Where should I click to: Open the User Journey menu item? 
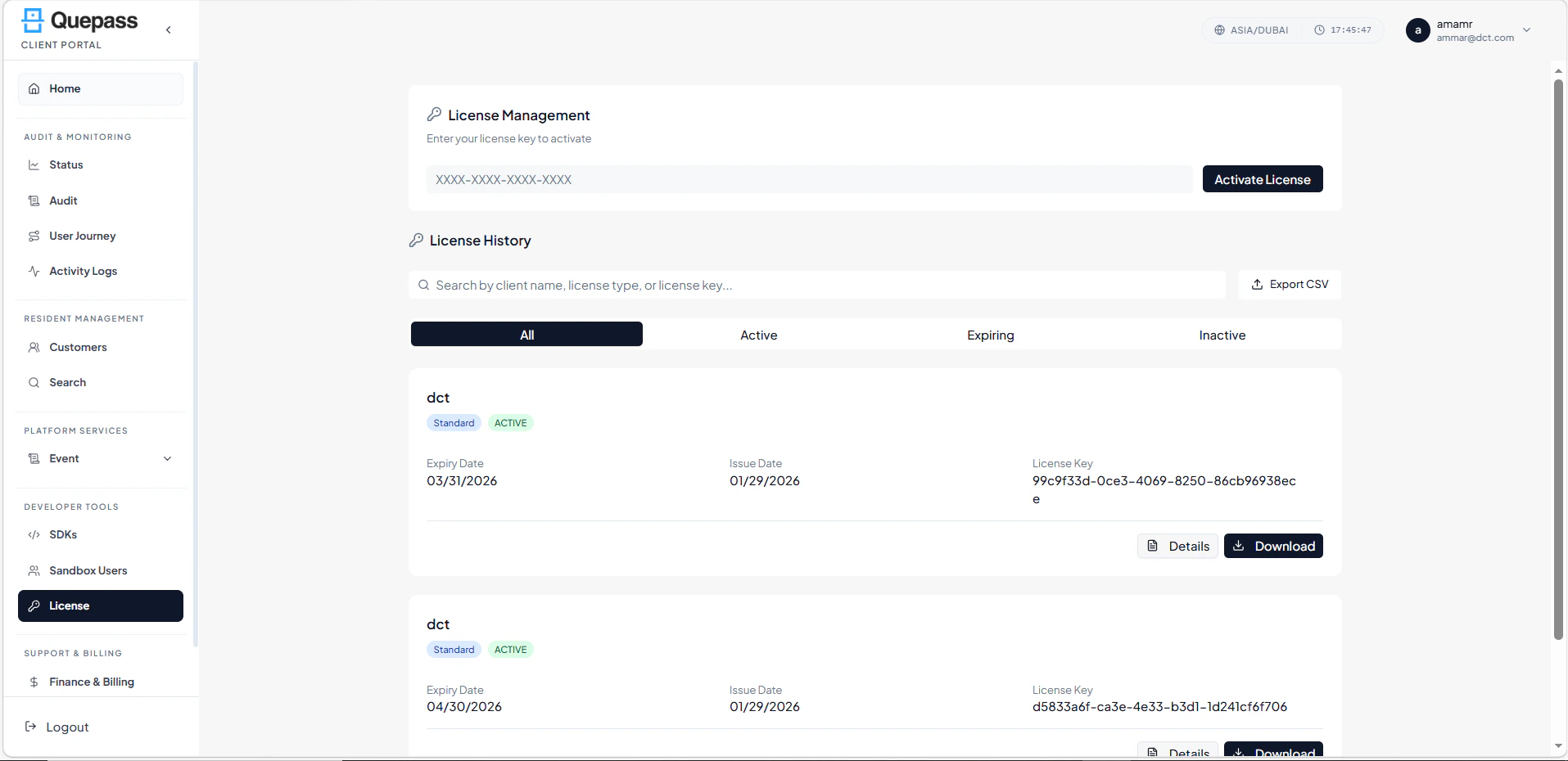[101, 236]
